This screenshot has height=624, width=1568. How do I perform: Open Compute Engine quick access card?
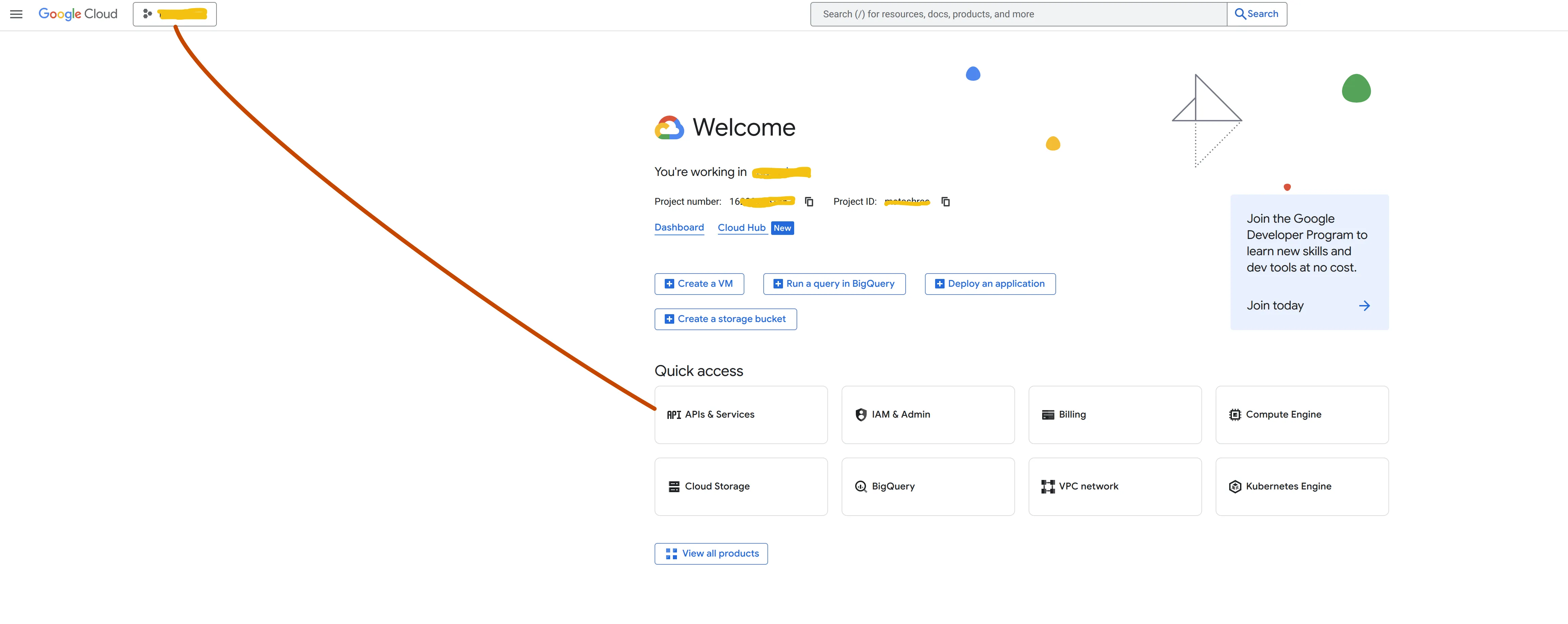(1301, 415)
